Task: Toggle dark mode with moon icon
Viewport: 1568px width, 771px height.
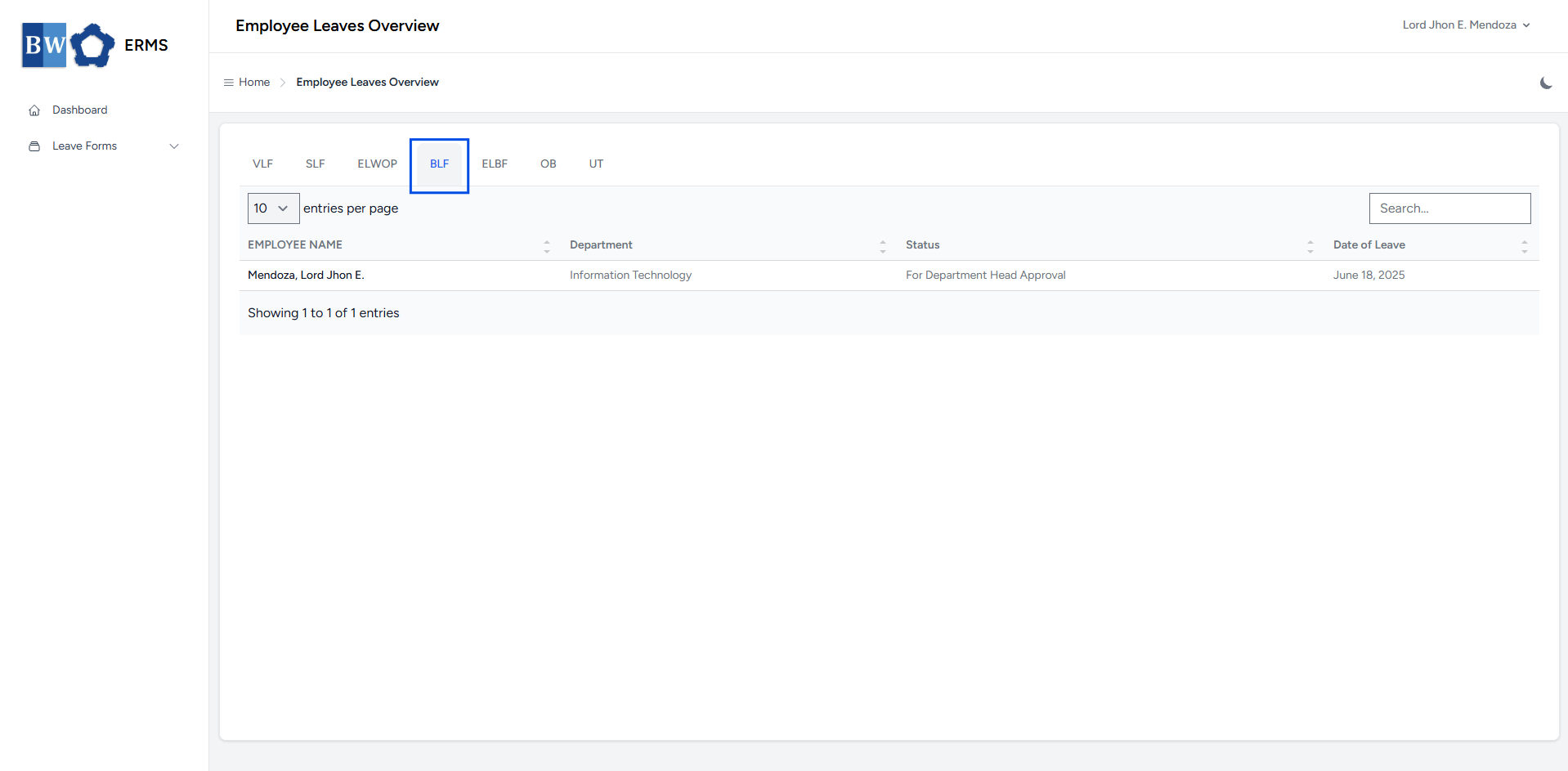Action: click(1546, 83)
